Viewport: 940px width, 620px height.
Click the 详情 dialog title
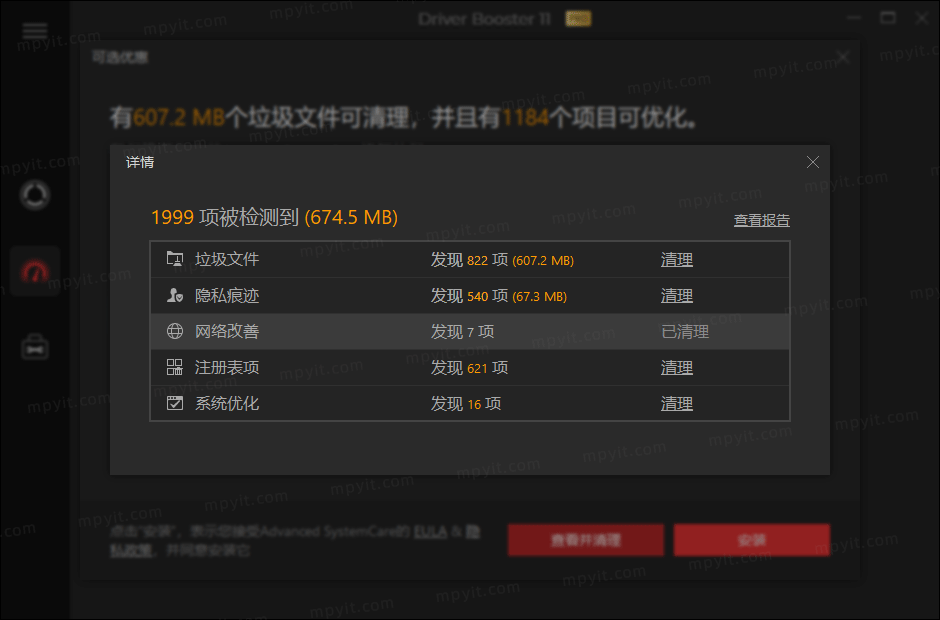[140, 162]
